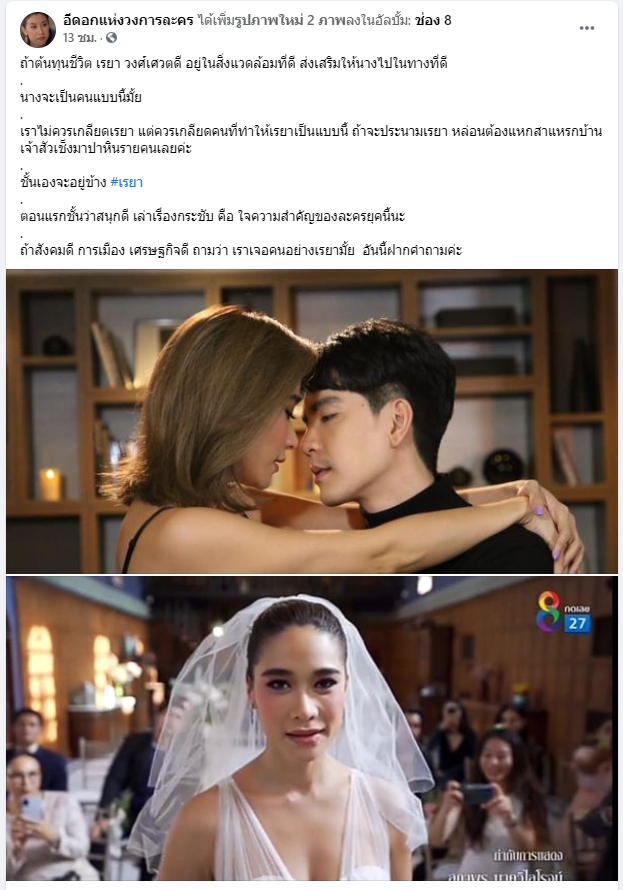
Task: Click the page's profile avatar picture
Action: tap(38, 30)
